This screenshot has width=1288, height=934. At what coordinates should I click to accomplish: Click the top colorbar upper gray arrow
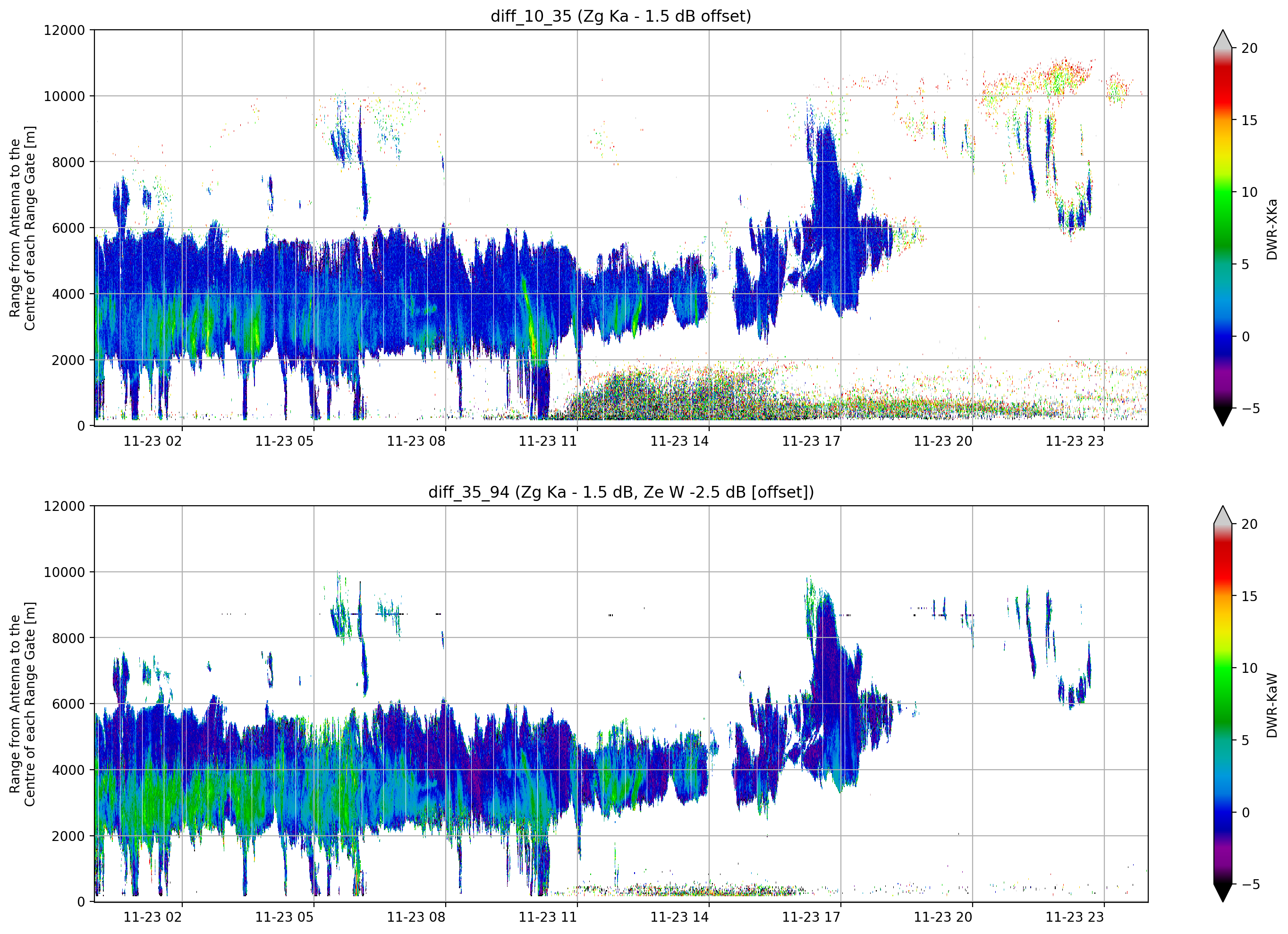[x=1222, y=39]
